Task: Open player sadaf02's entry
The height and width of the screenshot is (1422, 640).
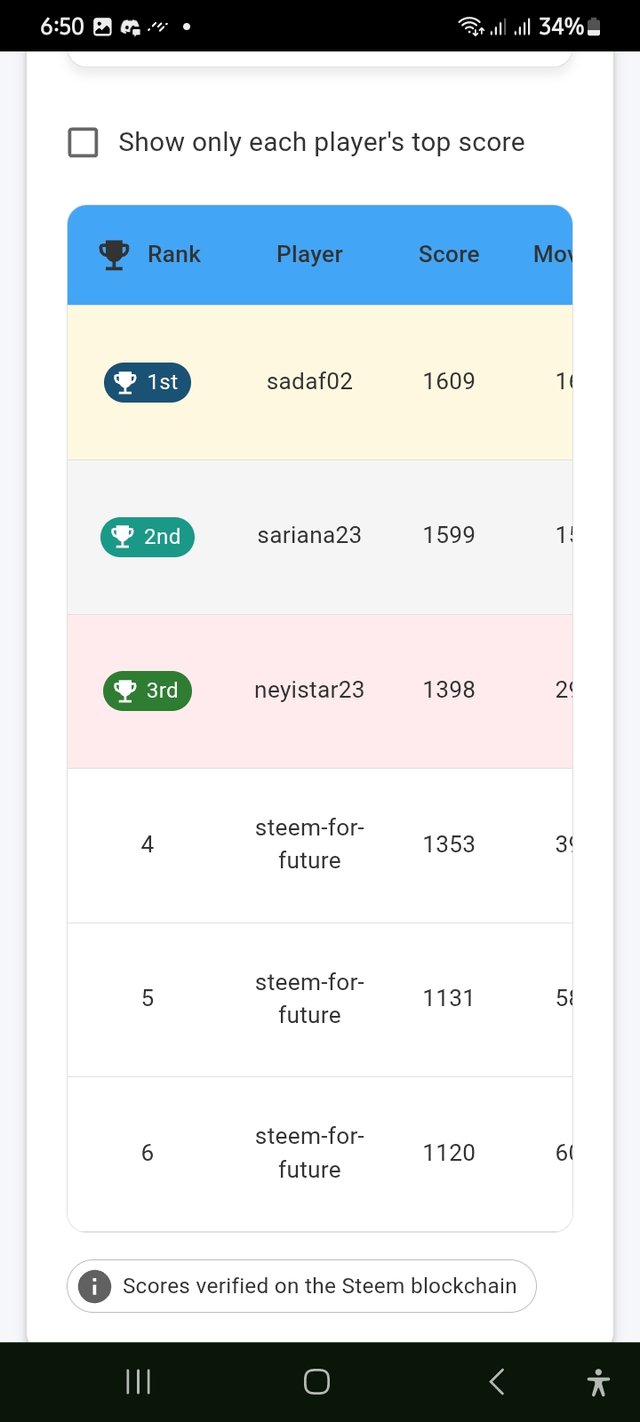Action: coord(309,382)
